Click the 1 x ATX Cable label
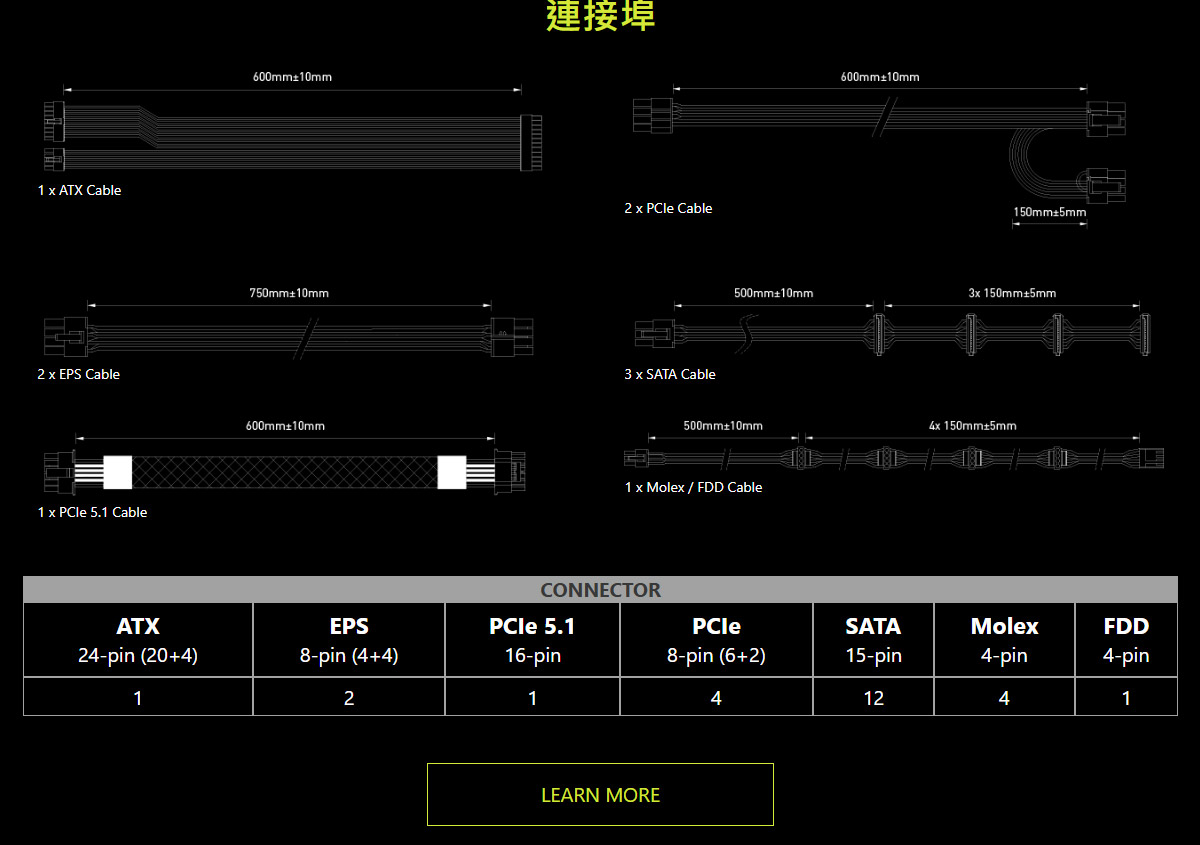The image size is (1200, 845). (79, 190)
